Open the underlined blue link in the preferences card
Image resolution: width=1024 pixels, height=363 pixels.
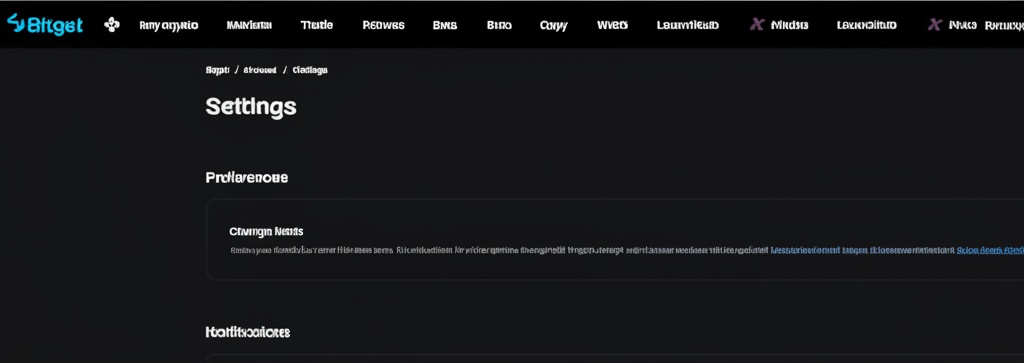(x=990, y=250)
